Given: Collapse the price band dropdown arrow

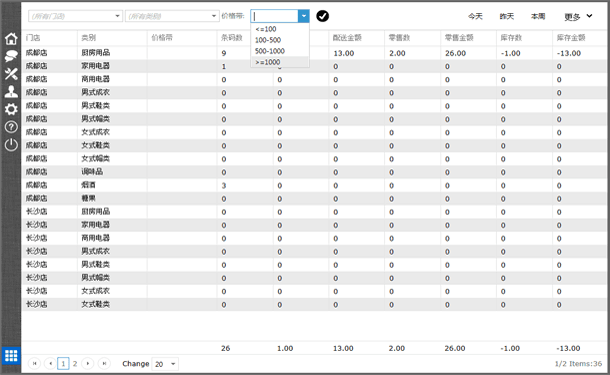Looking at the screenshot, I should point(303,16).
